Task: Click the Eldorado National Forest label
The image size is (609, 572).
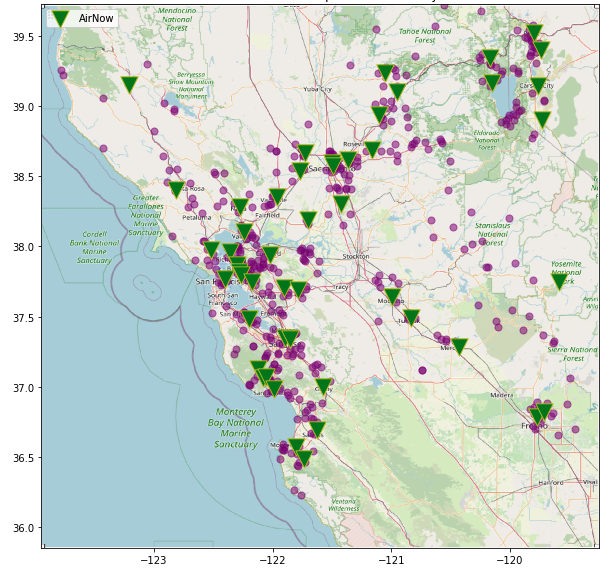Action: (487, 140)
